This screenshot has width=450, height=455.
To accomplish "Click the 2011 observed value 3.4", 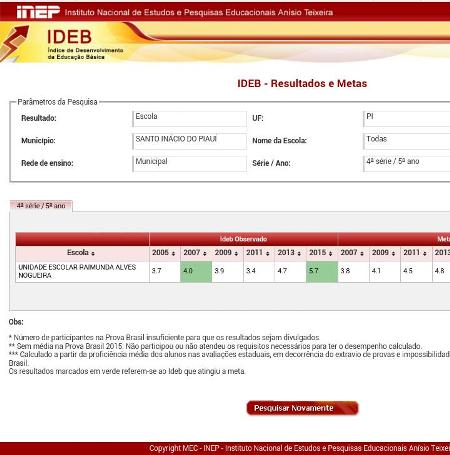I will (251, 271).
